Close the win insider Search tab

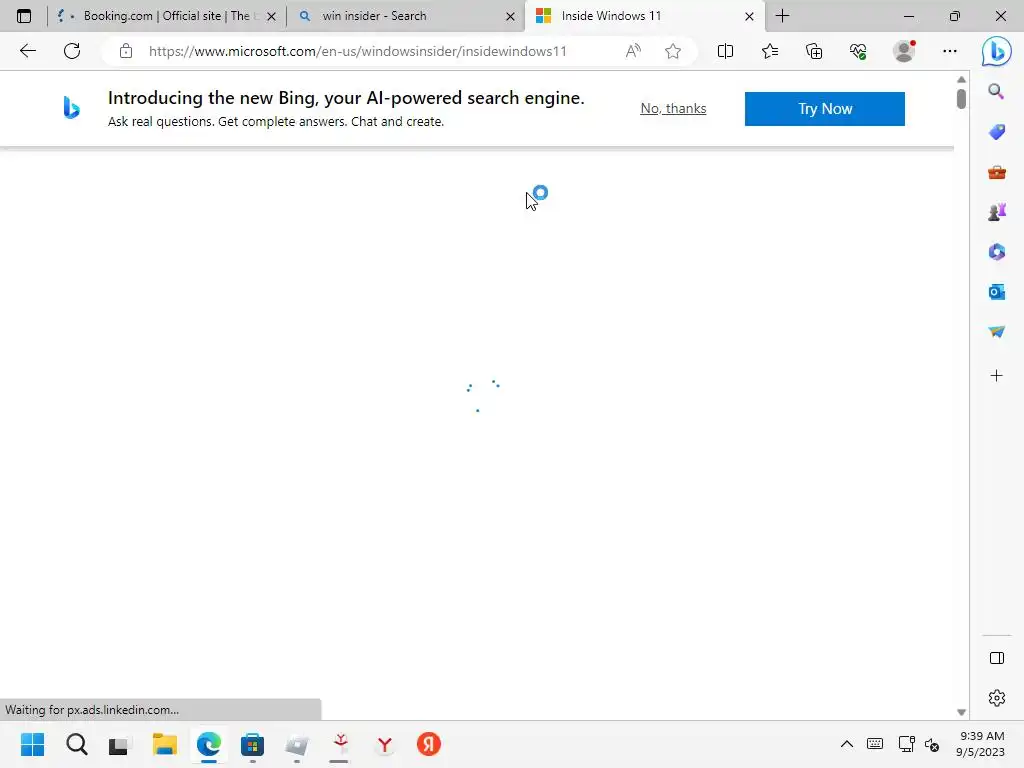pyautogui.click(x=510, y=16)
